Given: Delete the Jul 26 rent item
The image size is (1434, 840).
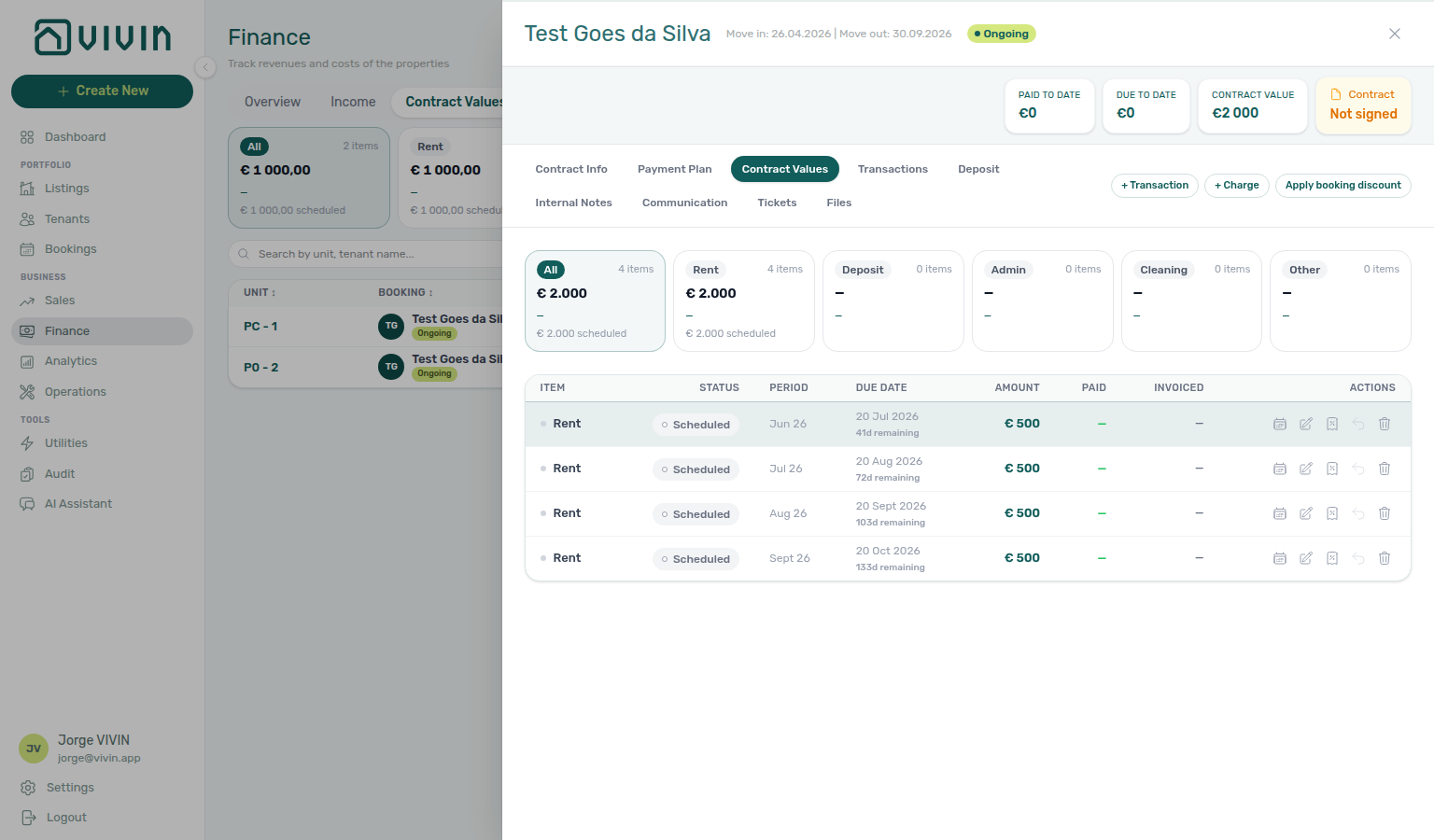Looking at the screenshot, I should pyautogui.click(x=1385, y=469).
